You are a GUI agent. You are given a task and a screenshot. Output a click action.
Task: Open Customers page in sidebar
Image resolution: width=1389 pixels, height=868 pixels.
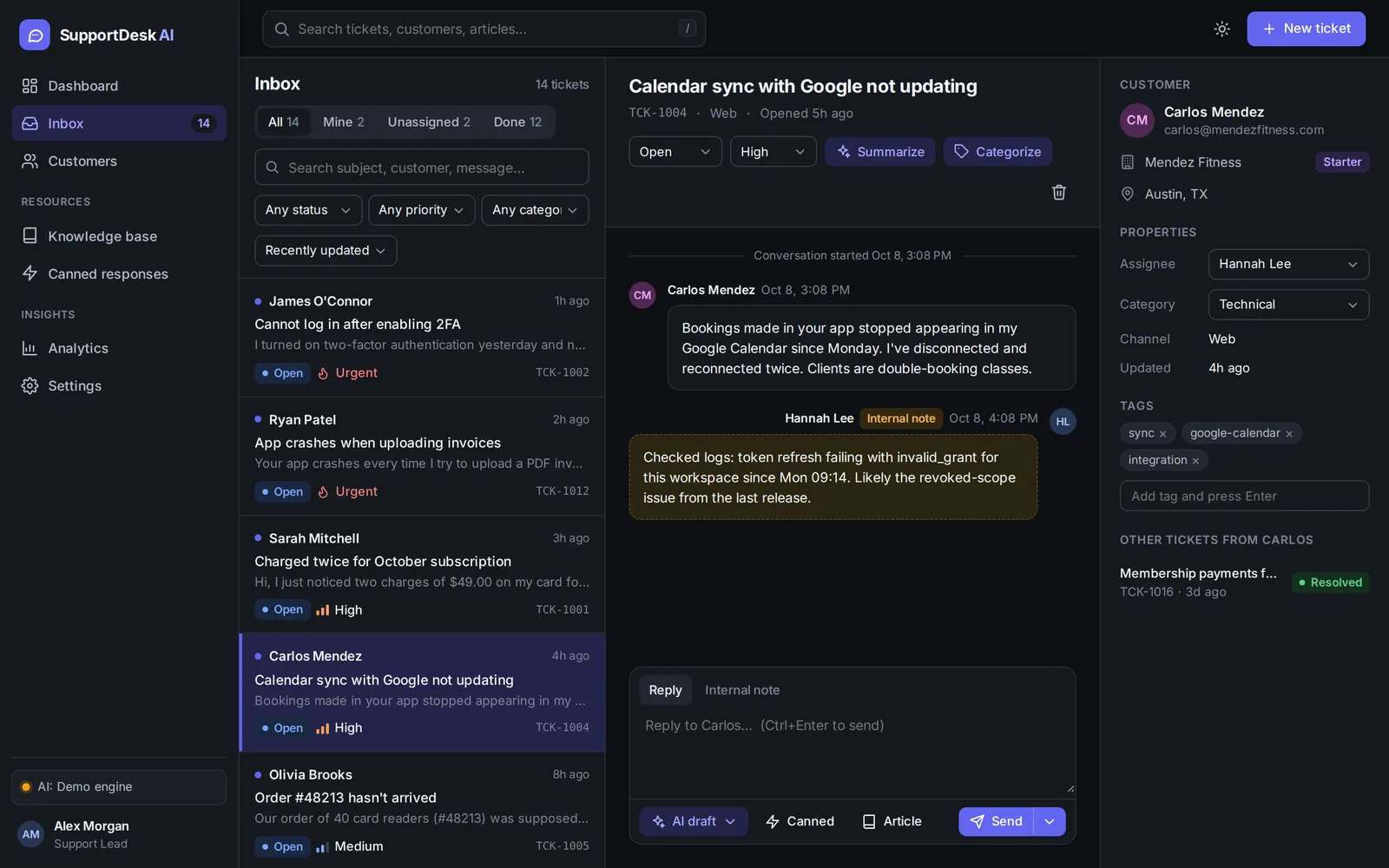[119, 161]
